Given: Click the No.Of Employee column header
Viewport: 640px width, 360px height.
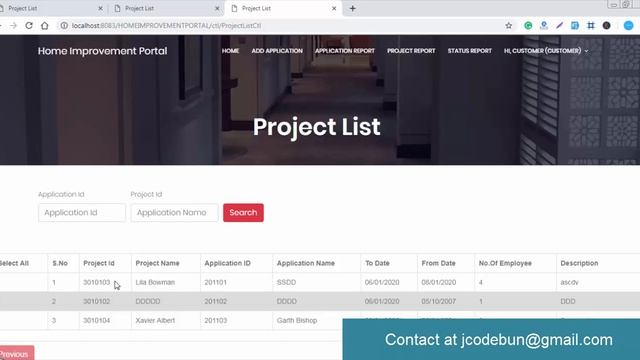Looking at the screenshot, I should pyautogui.click(x=505, y=263).
